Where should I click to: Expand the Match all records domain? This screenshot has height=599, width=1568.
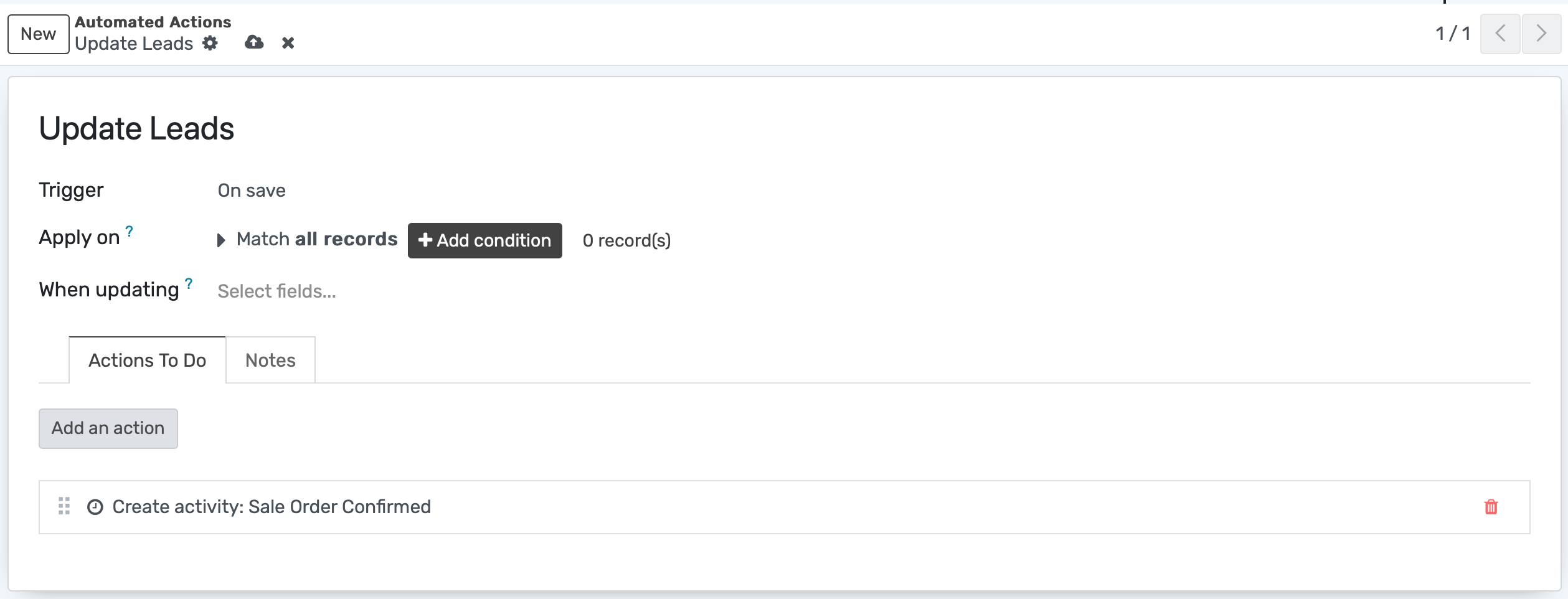pyautogui.click(x=221, y=240)
